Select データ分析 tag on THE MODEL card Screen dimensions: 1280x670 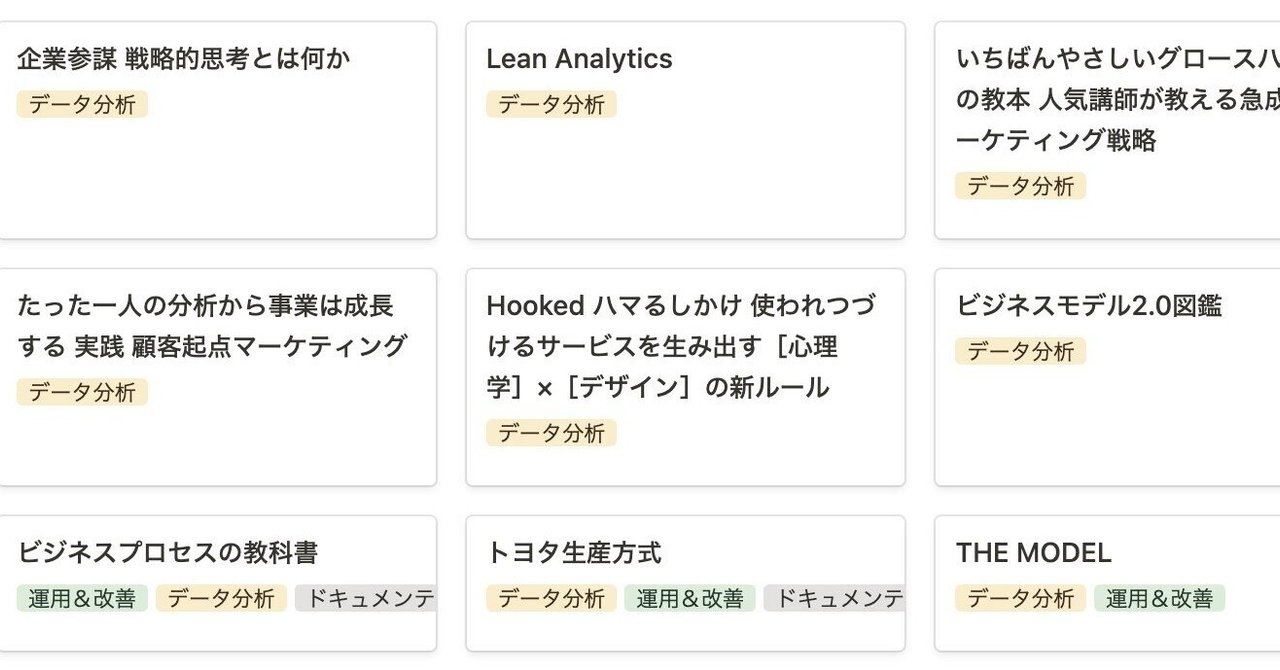[1020, 599]
